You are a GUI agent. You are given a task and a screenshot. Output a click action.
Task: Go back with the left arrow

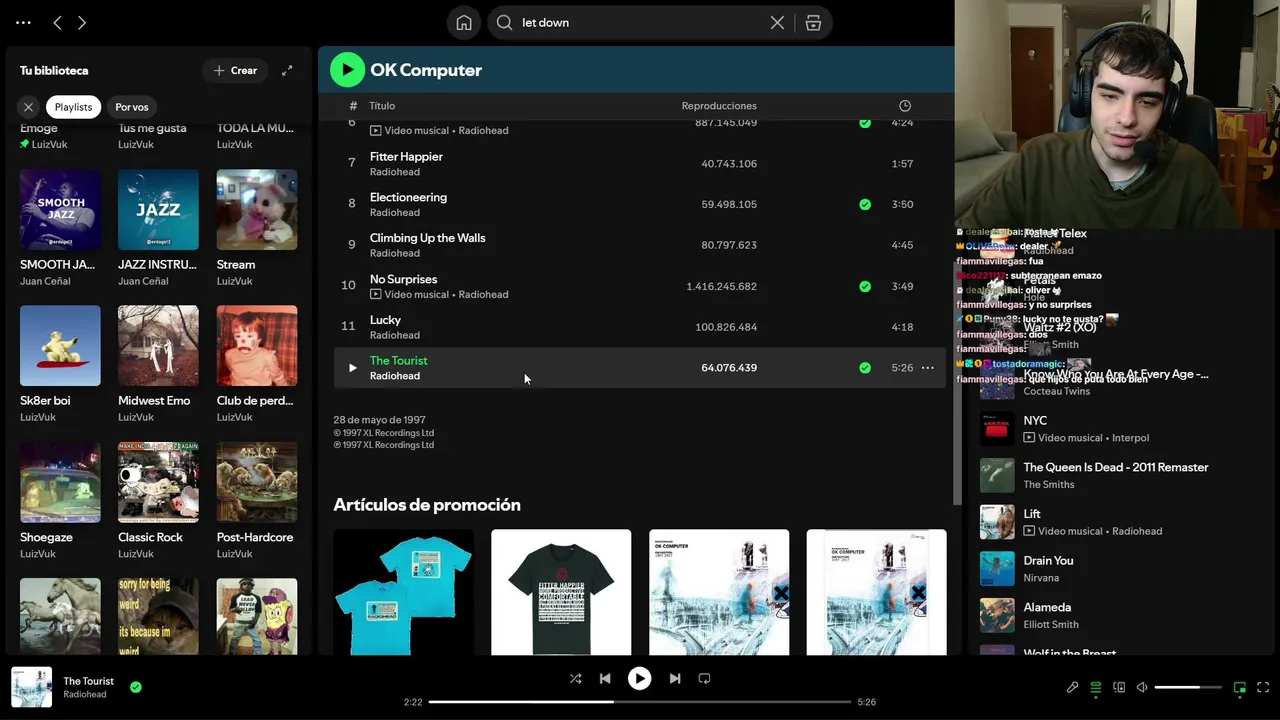(x=57, y=22)
